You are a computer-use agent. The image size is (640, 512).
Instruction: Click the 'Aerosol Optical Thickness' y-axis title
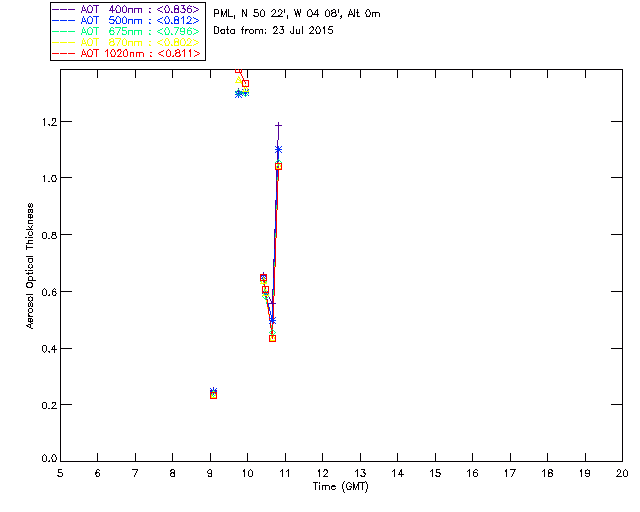[30, 266]
